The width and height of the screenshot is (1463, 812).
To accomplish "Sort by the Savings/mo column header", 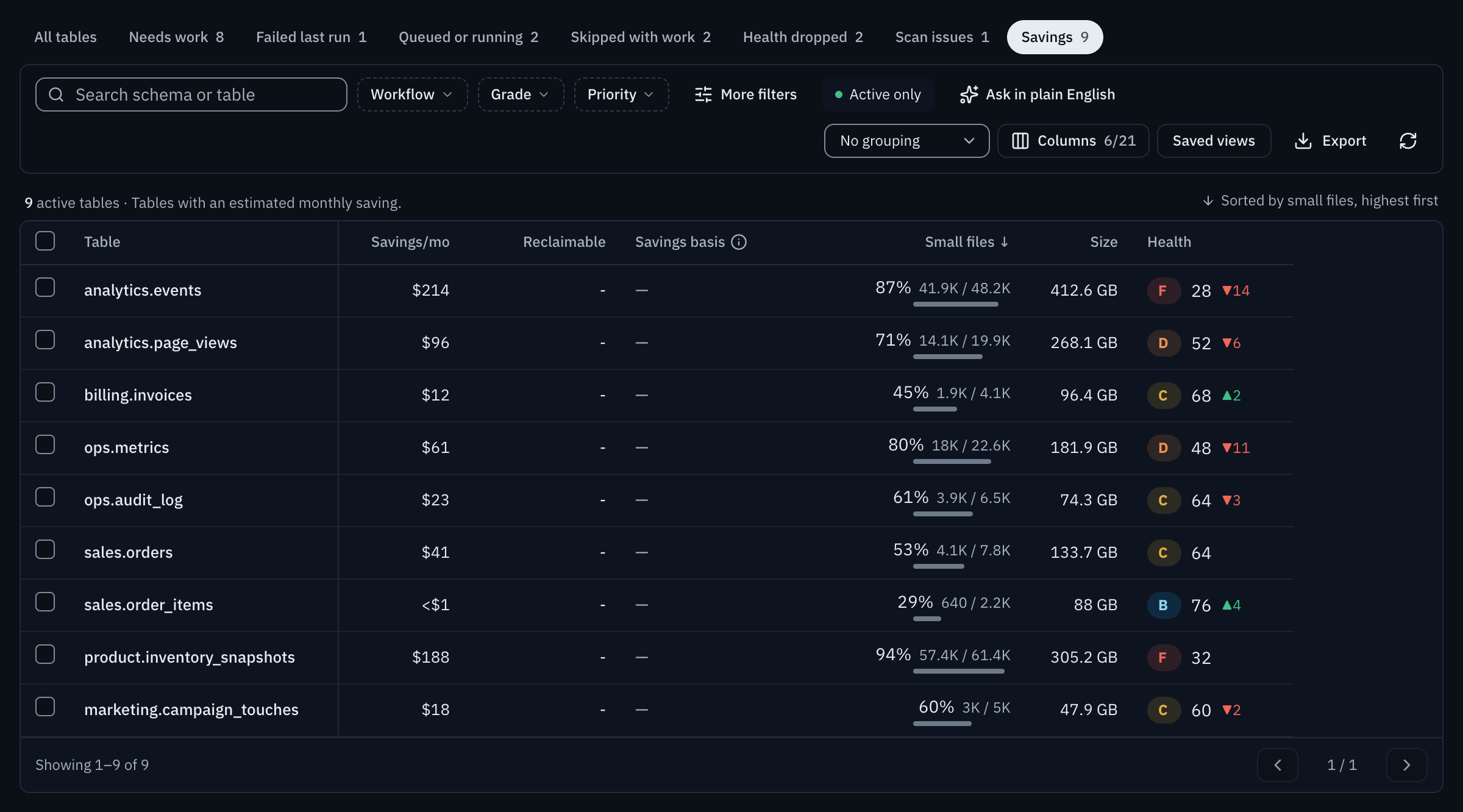I will tap(410, 242).
